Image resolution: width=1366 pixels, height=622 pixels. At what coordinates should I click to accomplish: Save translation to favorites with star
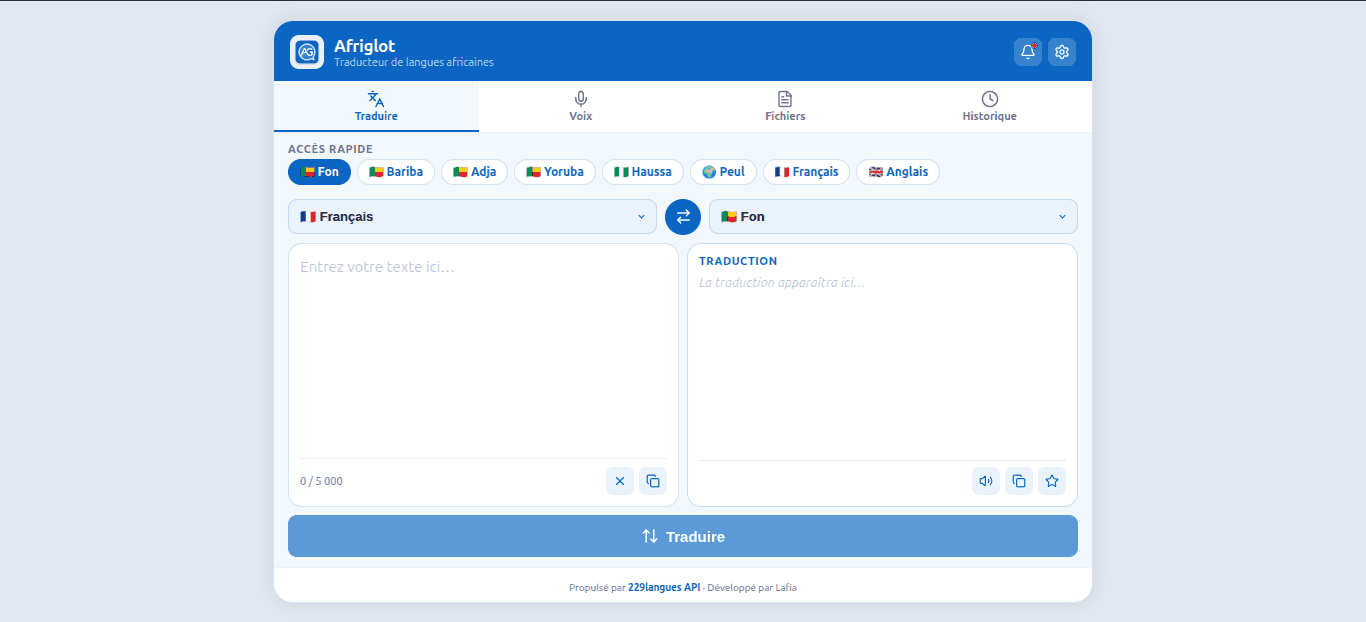(x=1052, y=481)
